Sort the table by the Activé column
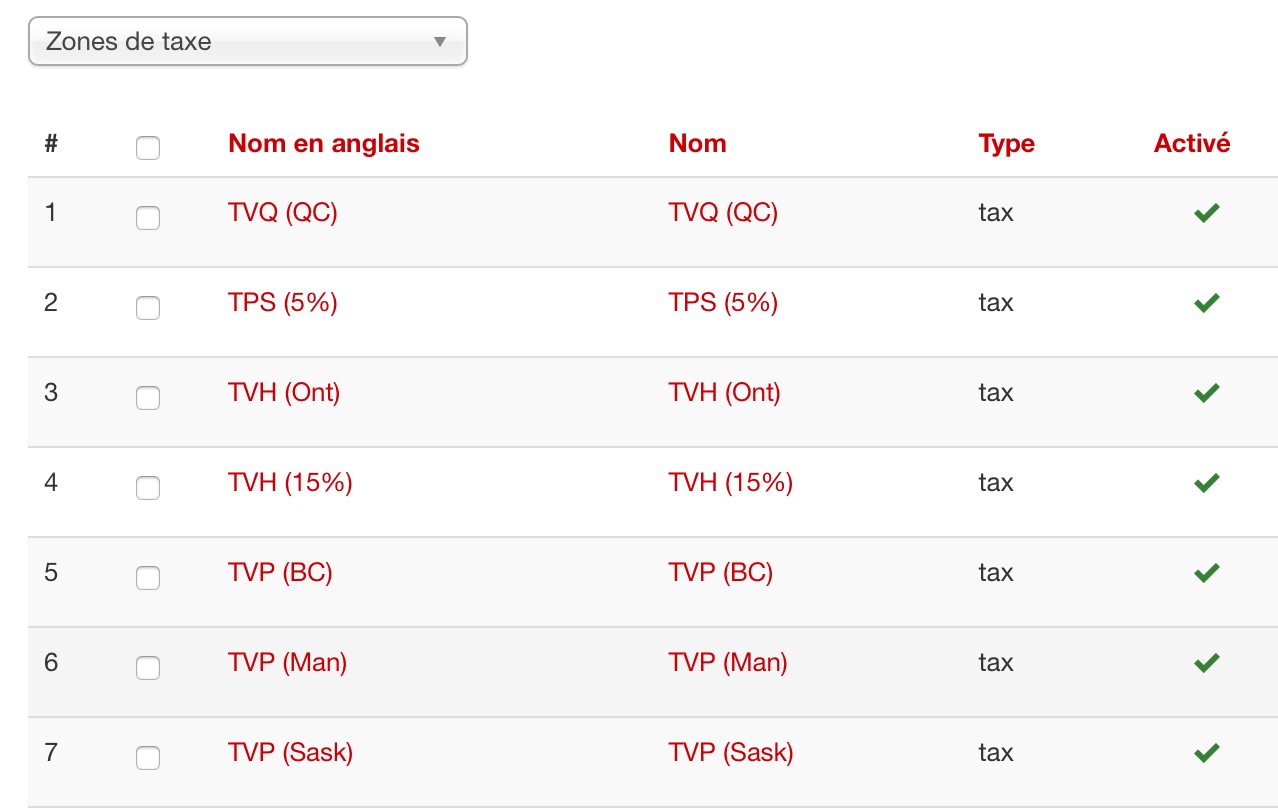Image resolution: width=1278 pixels, height=812 pixels. pos(1191,144)
